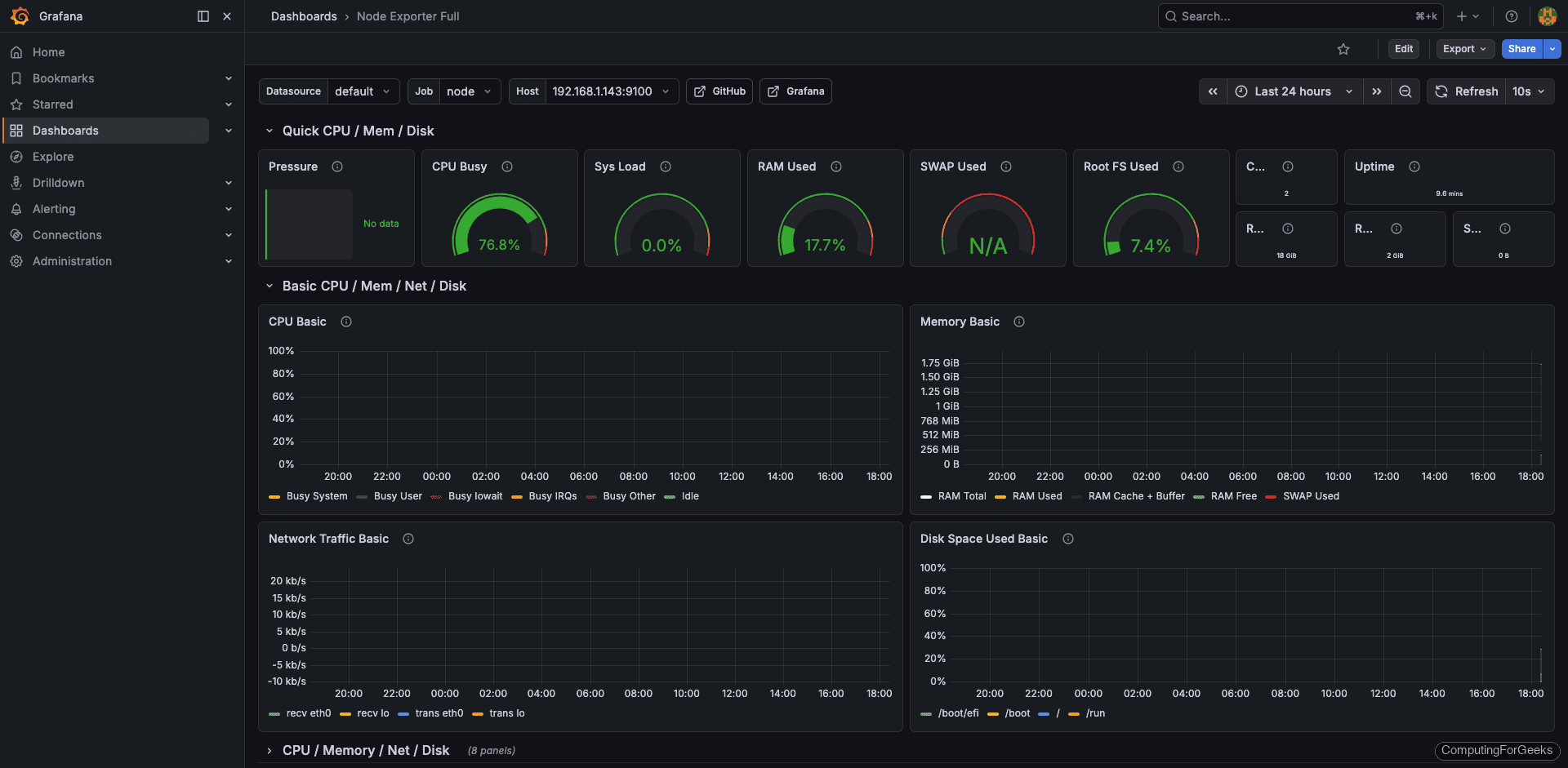
Task: Click the Refresh icon to reload data
Action: pyautogui.click(x=1442, y=91)
